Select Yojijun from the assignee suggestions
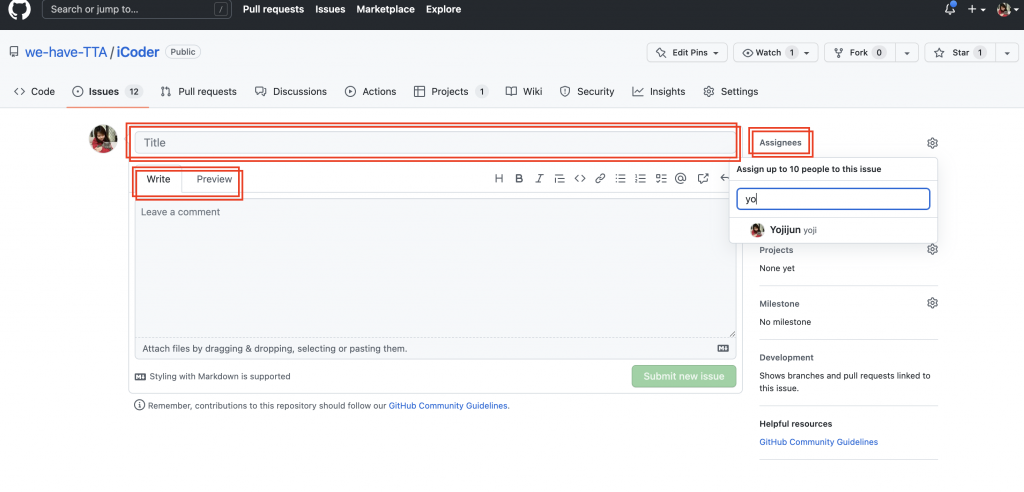The image size is (1024, 492). [x=833, y=230]
